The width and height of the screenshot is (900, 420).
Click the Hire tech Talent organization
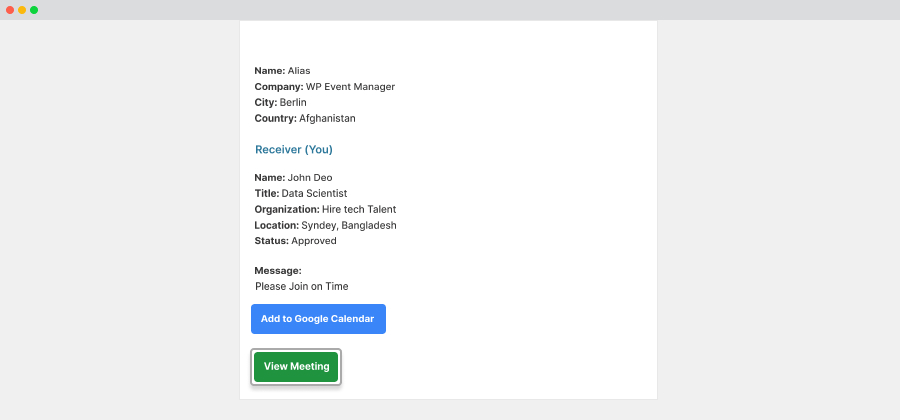(359, 209)
